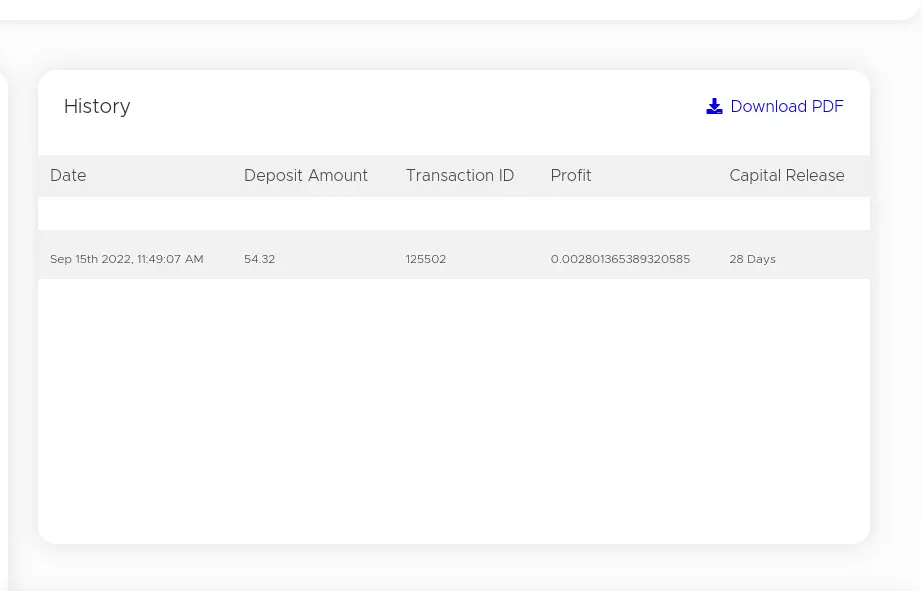Click the Profit column header
The height and width of the screenshot is (591, 922).
[571, 175]
